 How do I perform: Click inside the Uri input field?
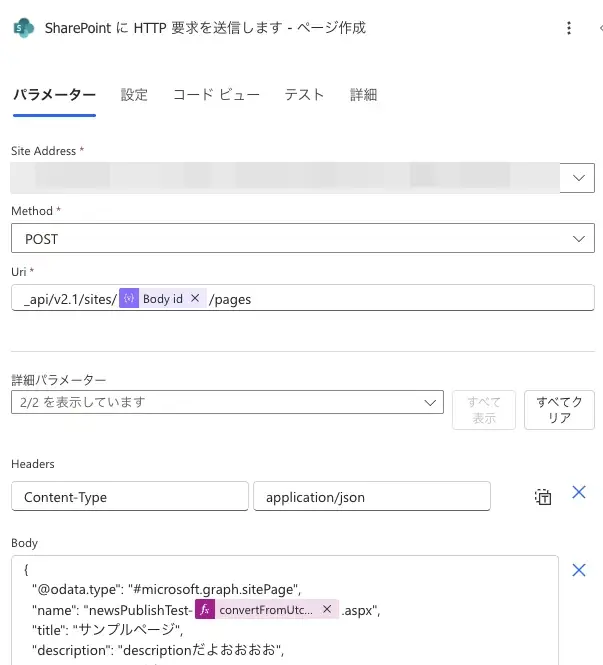(x=303, y=298)
